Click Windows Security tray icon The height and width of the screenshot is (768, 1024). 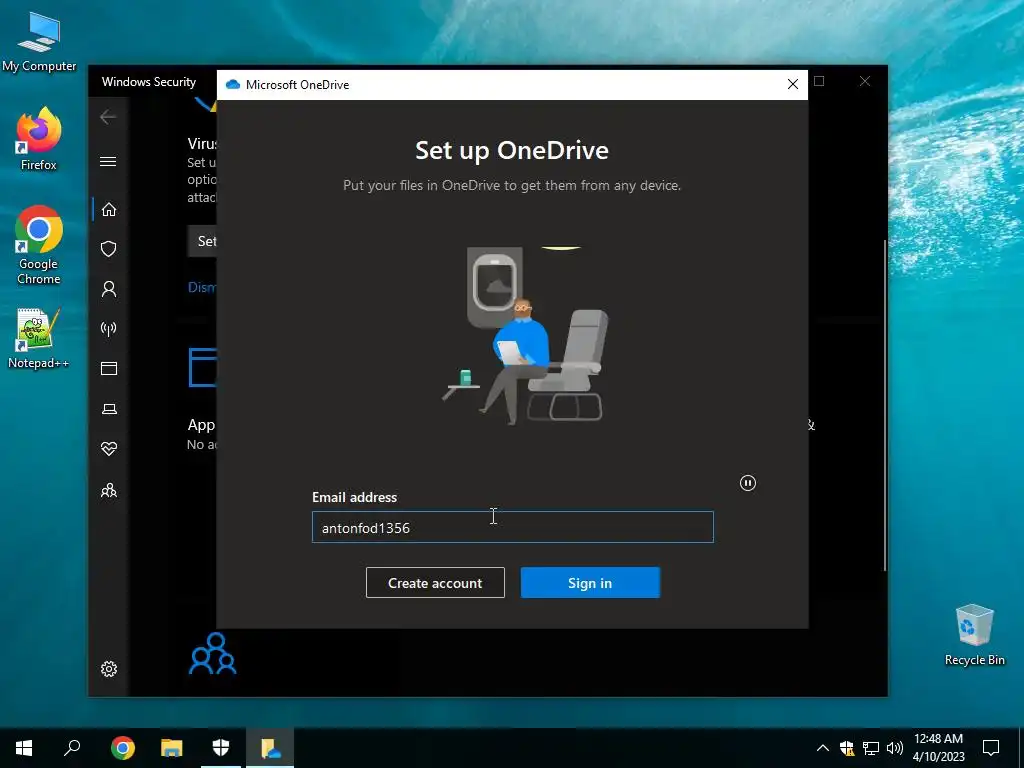coord(847,748)
